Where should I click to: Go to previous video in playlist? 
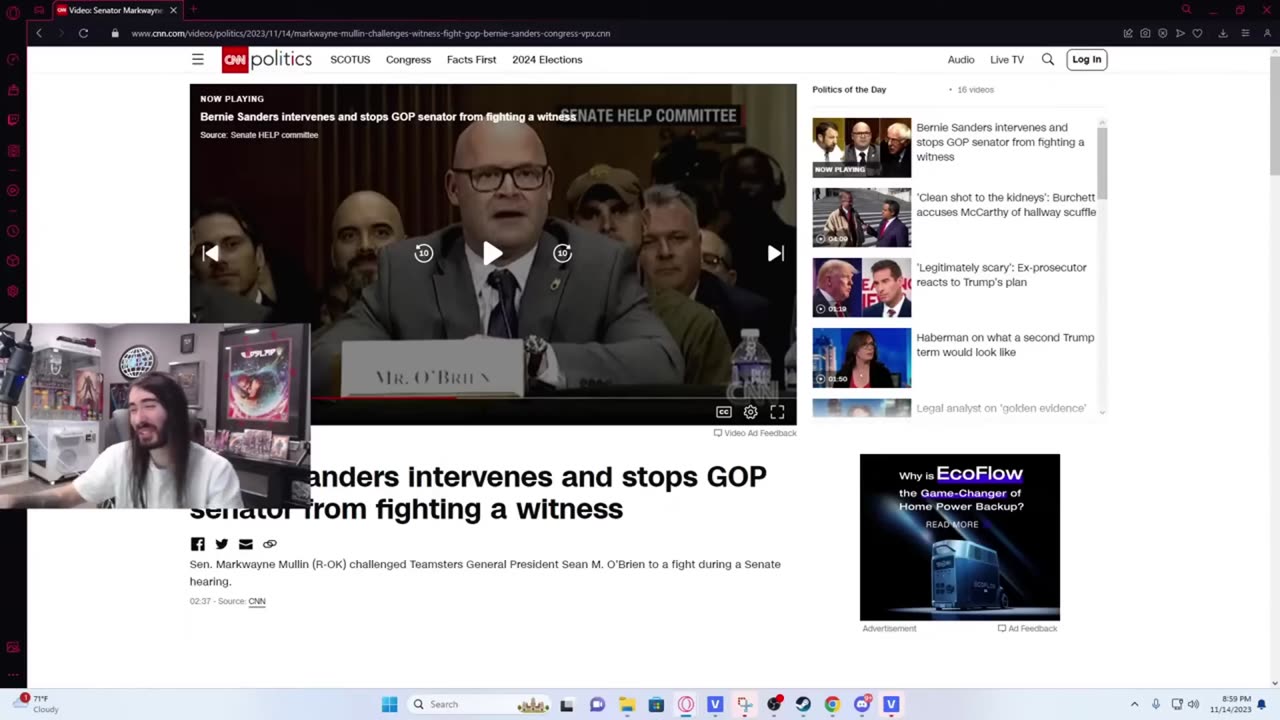pyautogui.click(x=210, y=253)
